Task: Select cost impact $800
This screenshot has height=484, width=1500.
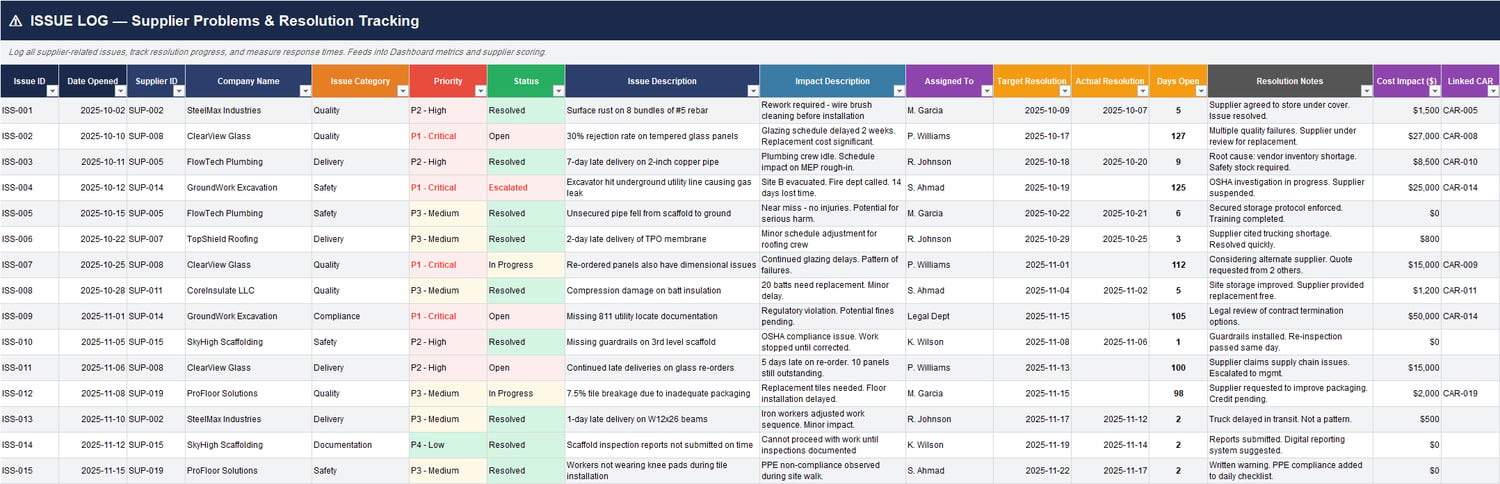Action: coord(1407,239)
